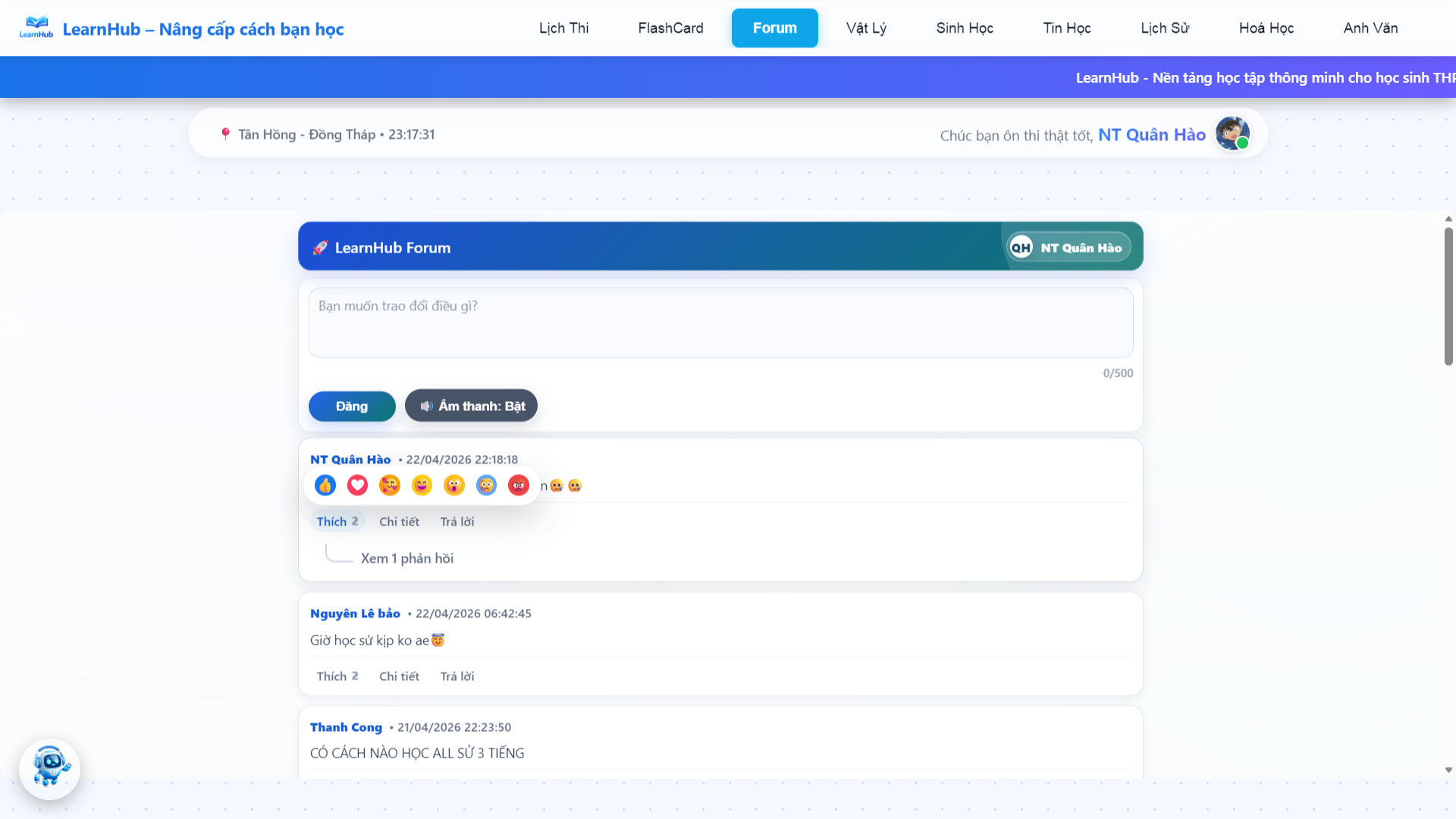Pick the wow surprised reaction emoji
The width and height of the screenshot is (1456, 819).
[454, 485]
